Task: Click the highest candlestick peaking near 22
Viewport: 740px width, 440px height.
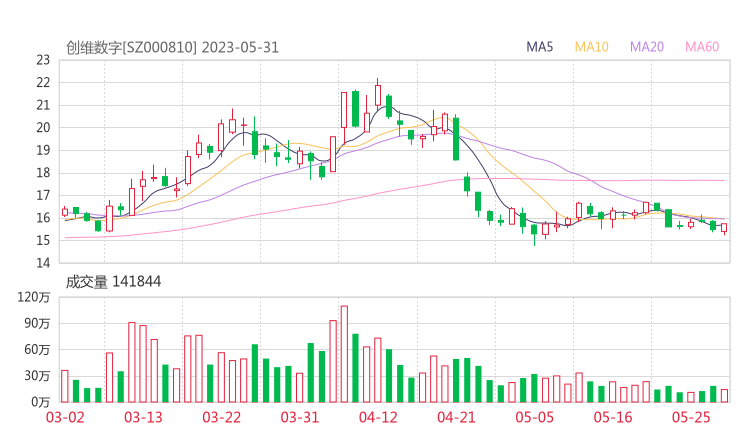Action: [378, 94]
